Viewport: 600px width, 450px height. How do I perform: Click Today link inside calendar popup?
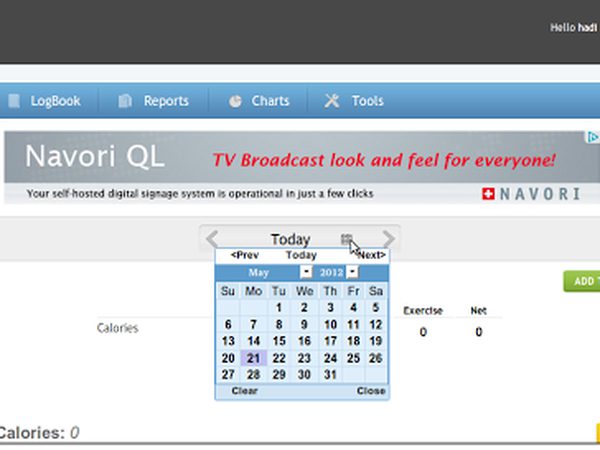click(302, 255)
